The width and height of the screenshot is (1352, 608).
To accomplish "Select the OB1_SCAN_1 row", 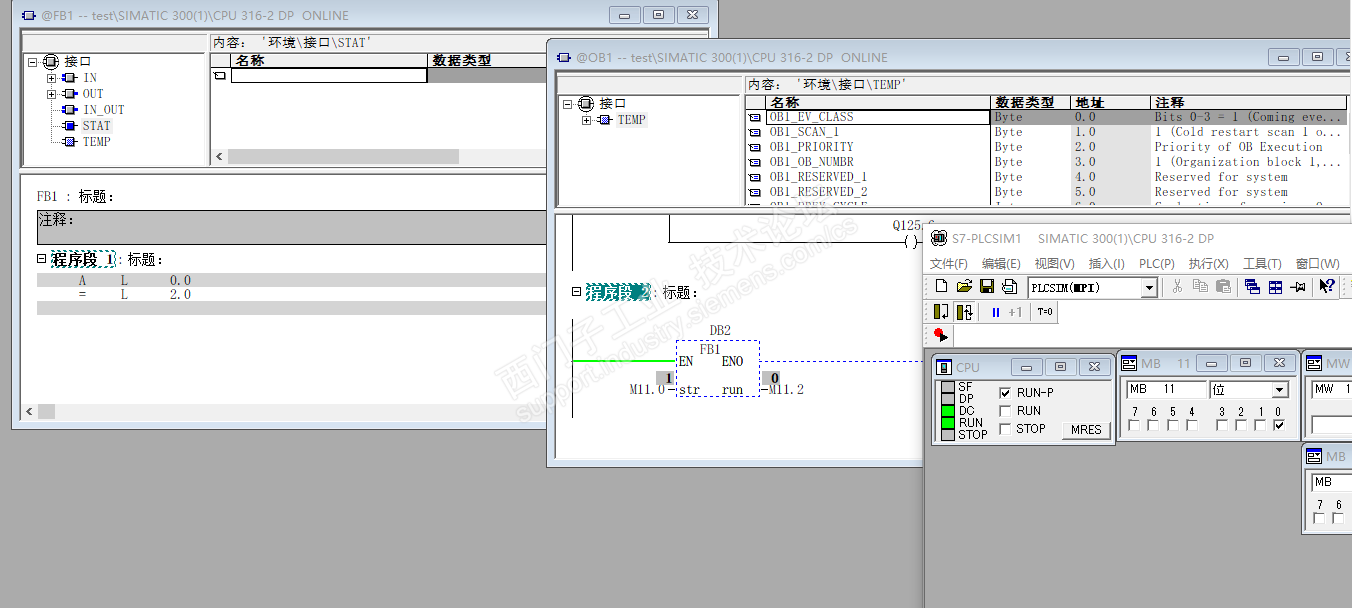I will [x=879, y=132].
